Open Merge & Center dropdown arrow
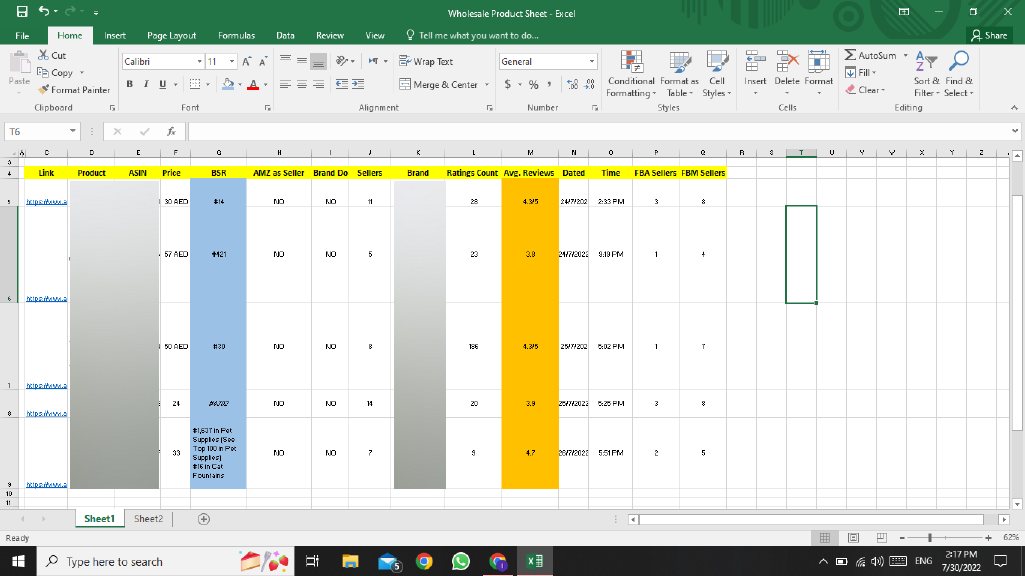This screenshot has width=1025, height=576. click(486, 84)
